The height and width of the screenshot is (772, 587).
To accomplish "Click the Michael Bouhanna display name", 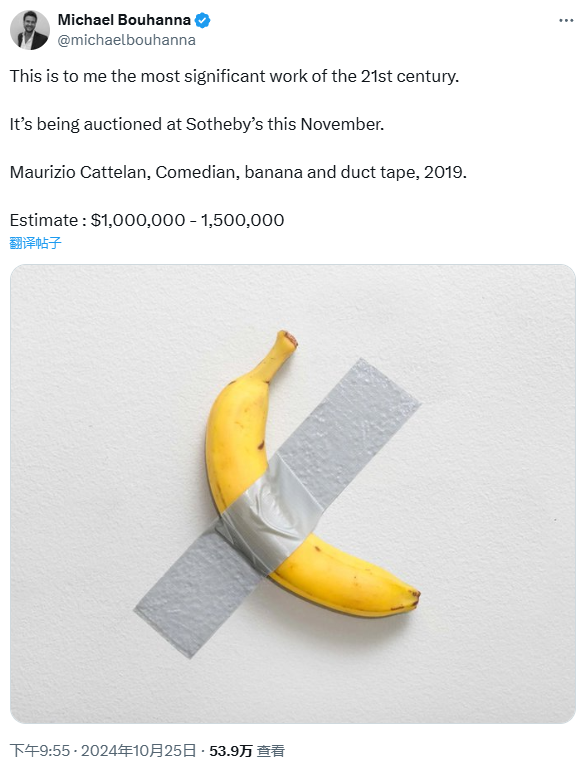I will (x=124, y=20).
